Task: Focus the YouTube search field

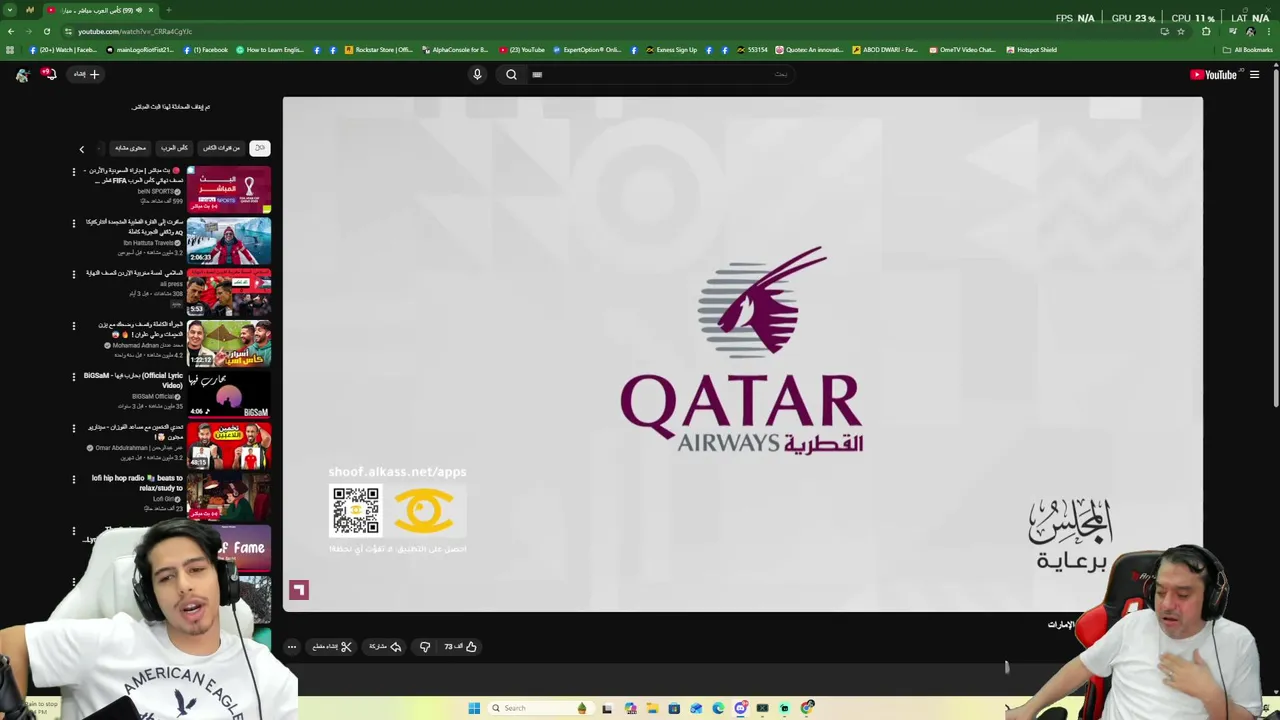Action: pos(660,74)
